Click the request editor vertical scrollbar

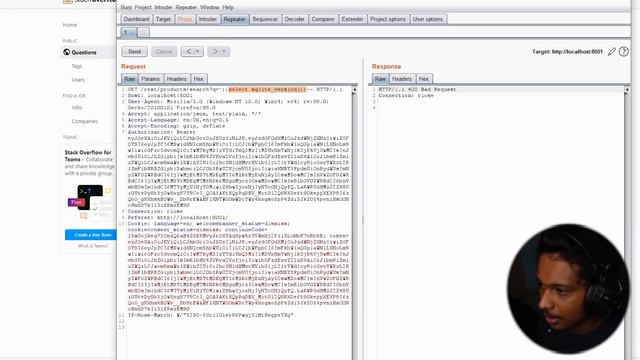[354, 222]
